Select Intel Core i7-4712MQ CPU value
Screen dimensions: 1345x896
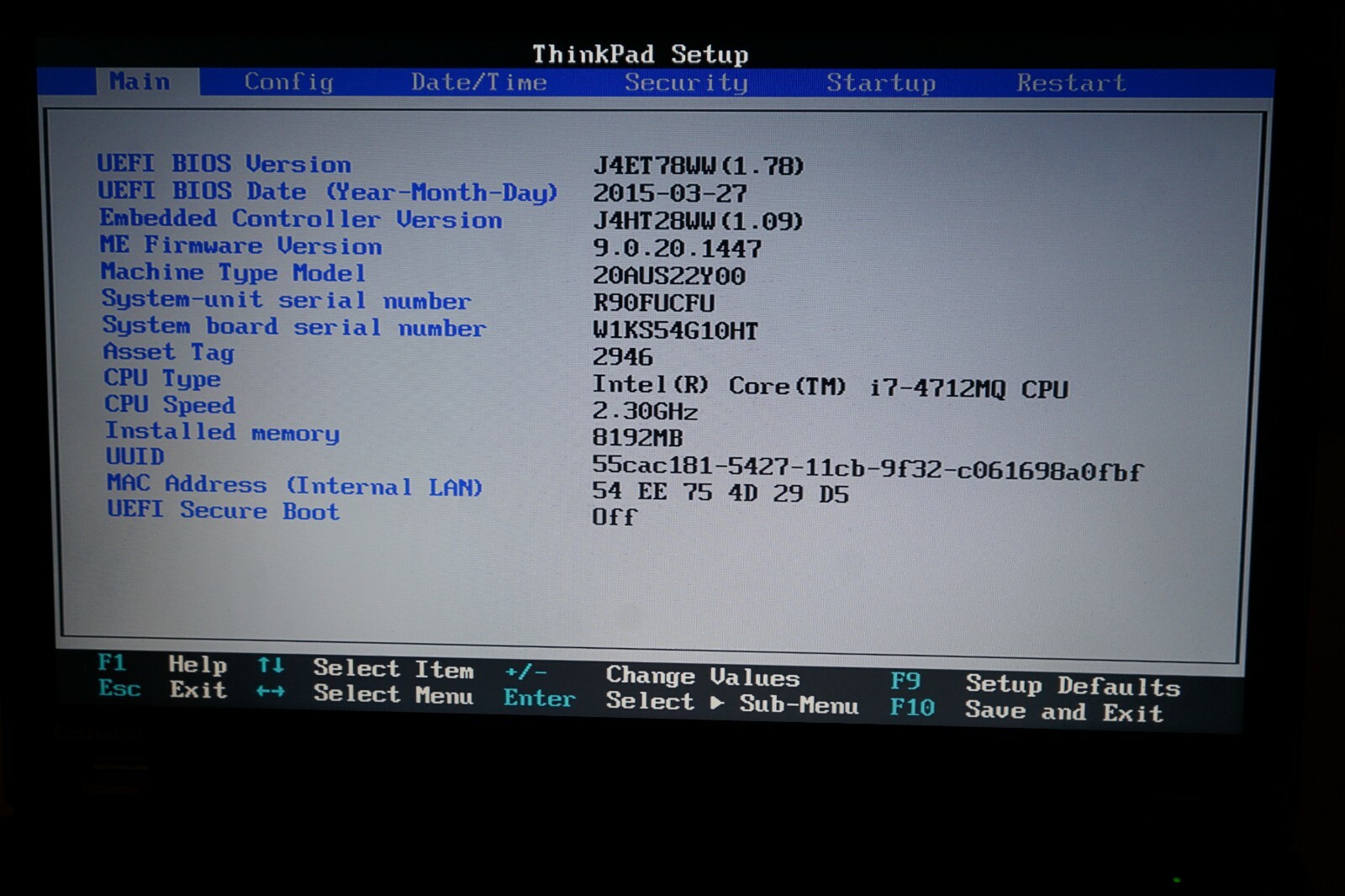coord(831,387)
